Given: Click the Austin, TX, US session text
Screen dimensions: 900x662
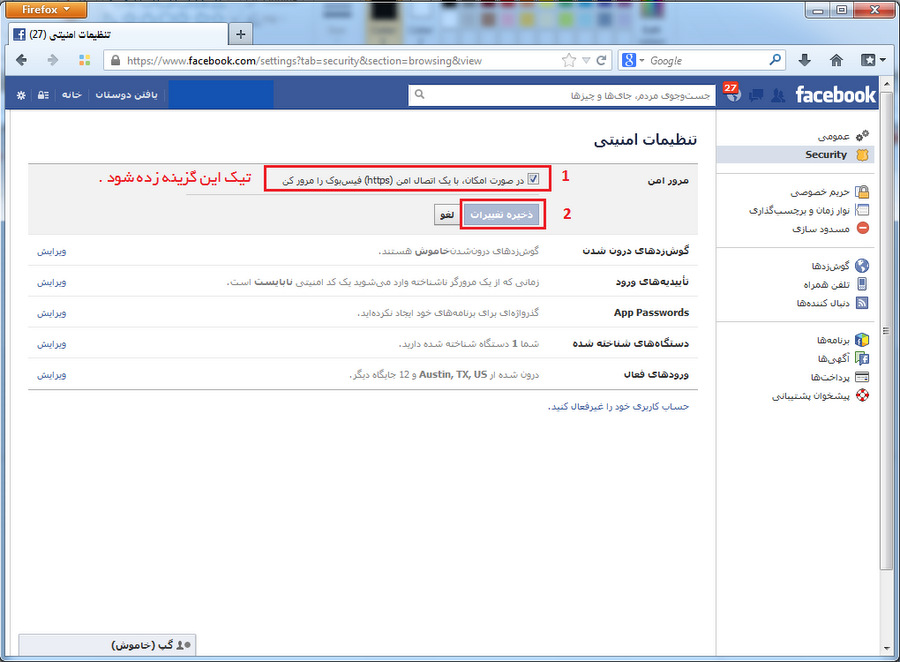Looking at the screenshot, I should (453, 374).
